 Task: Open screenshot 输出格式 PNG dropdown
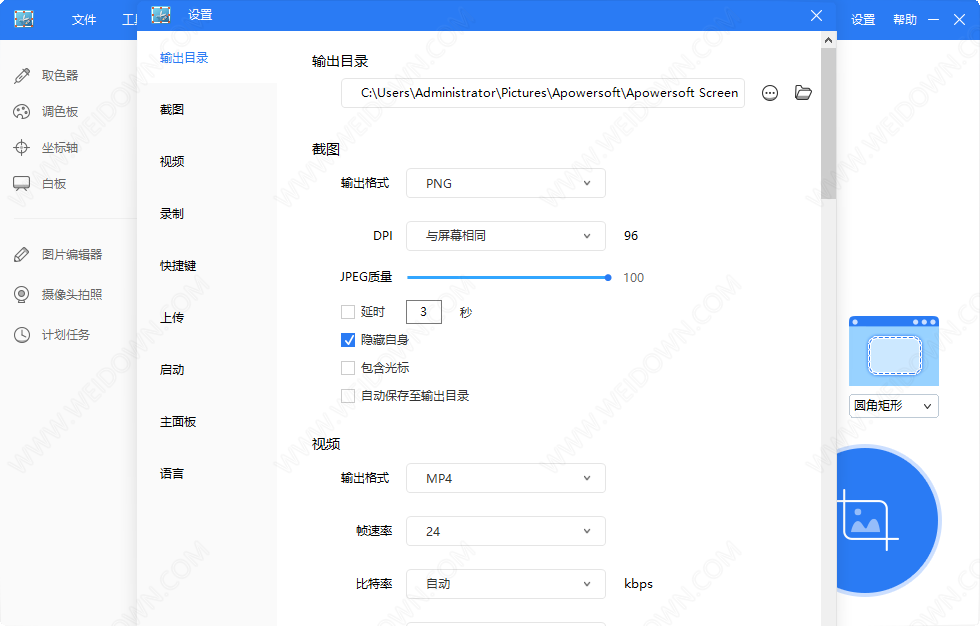(506, 184)
